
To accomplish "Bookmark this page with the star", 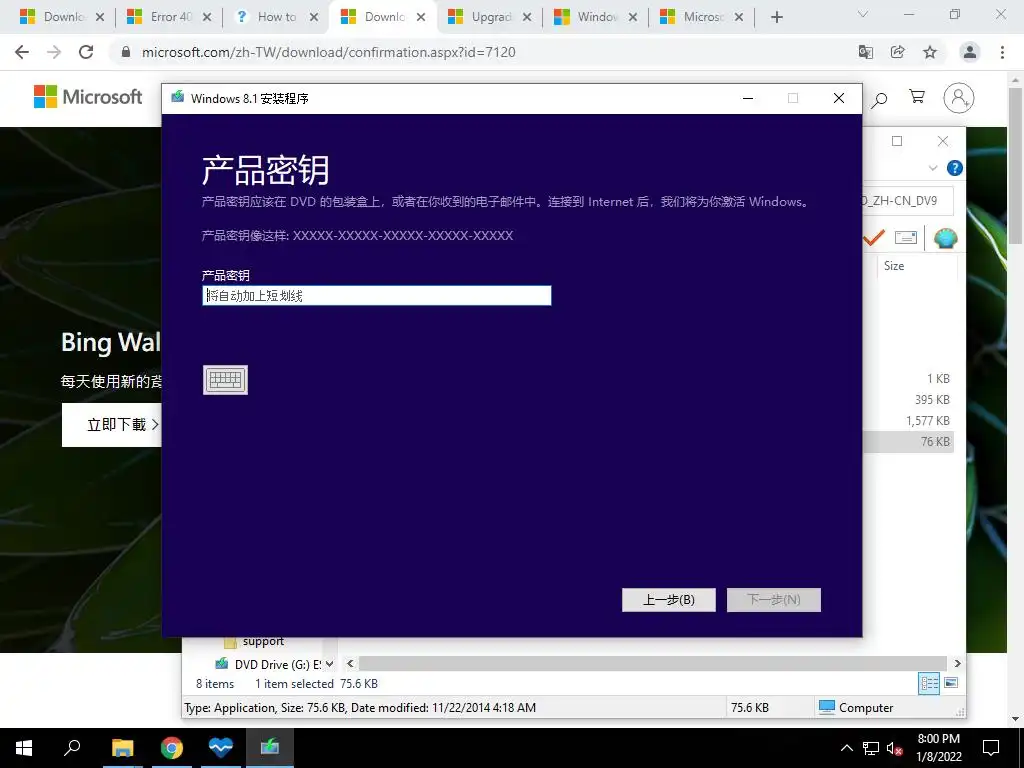I will (930, 52).
